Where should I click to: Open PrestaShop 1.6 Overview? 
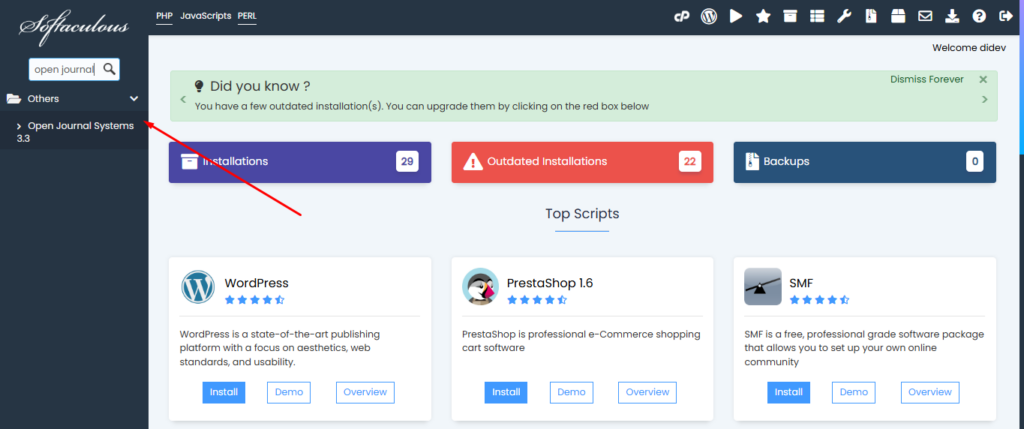pos(647,392)
